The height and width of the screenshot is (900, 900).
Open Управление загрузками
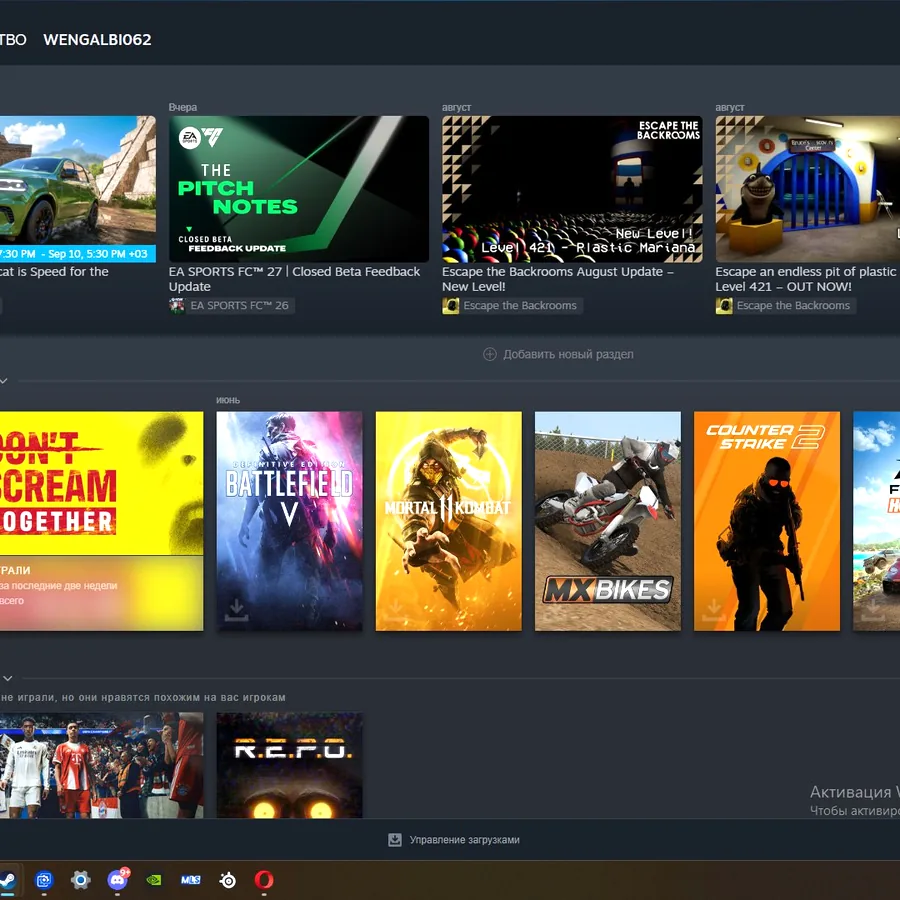[x=464, y=840]
